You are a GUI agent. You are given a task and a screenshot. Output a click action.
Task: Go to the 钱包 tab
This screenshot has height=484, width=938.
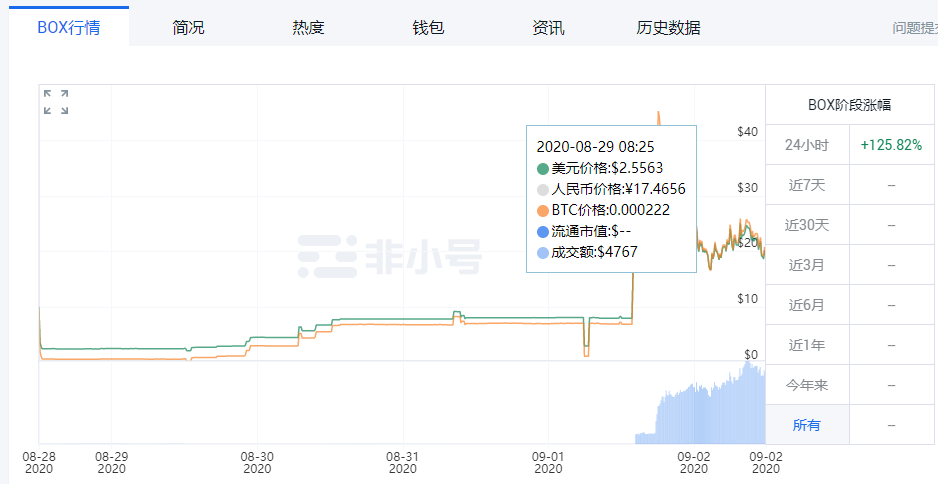[428, 28]
